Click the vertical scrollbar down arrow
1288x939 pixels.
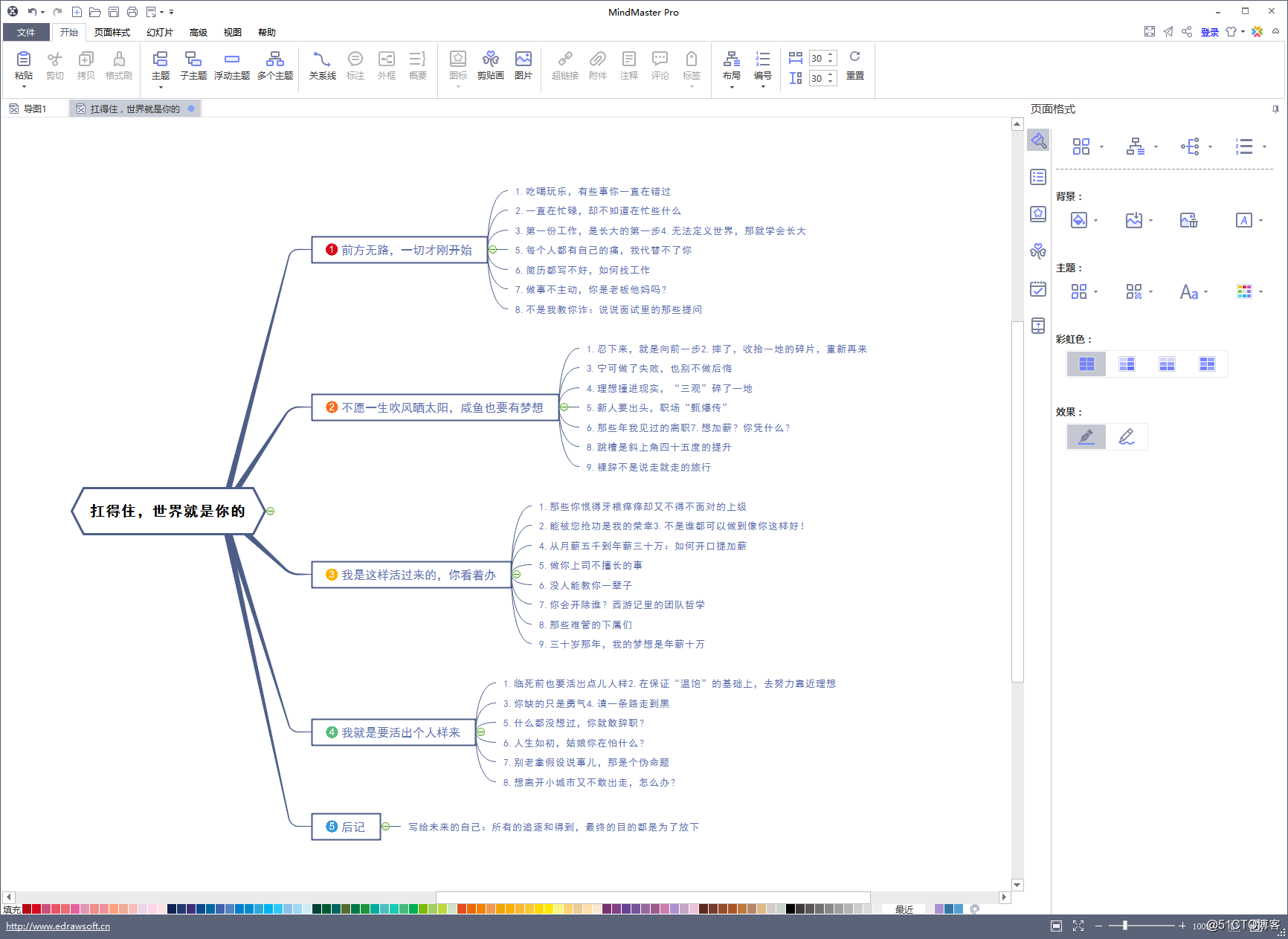point(1017,885)
